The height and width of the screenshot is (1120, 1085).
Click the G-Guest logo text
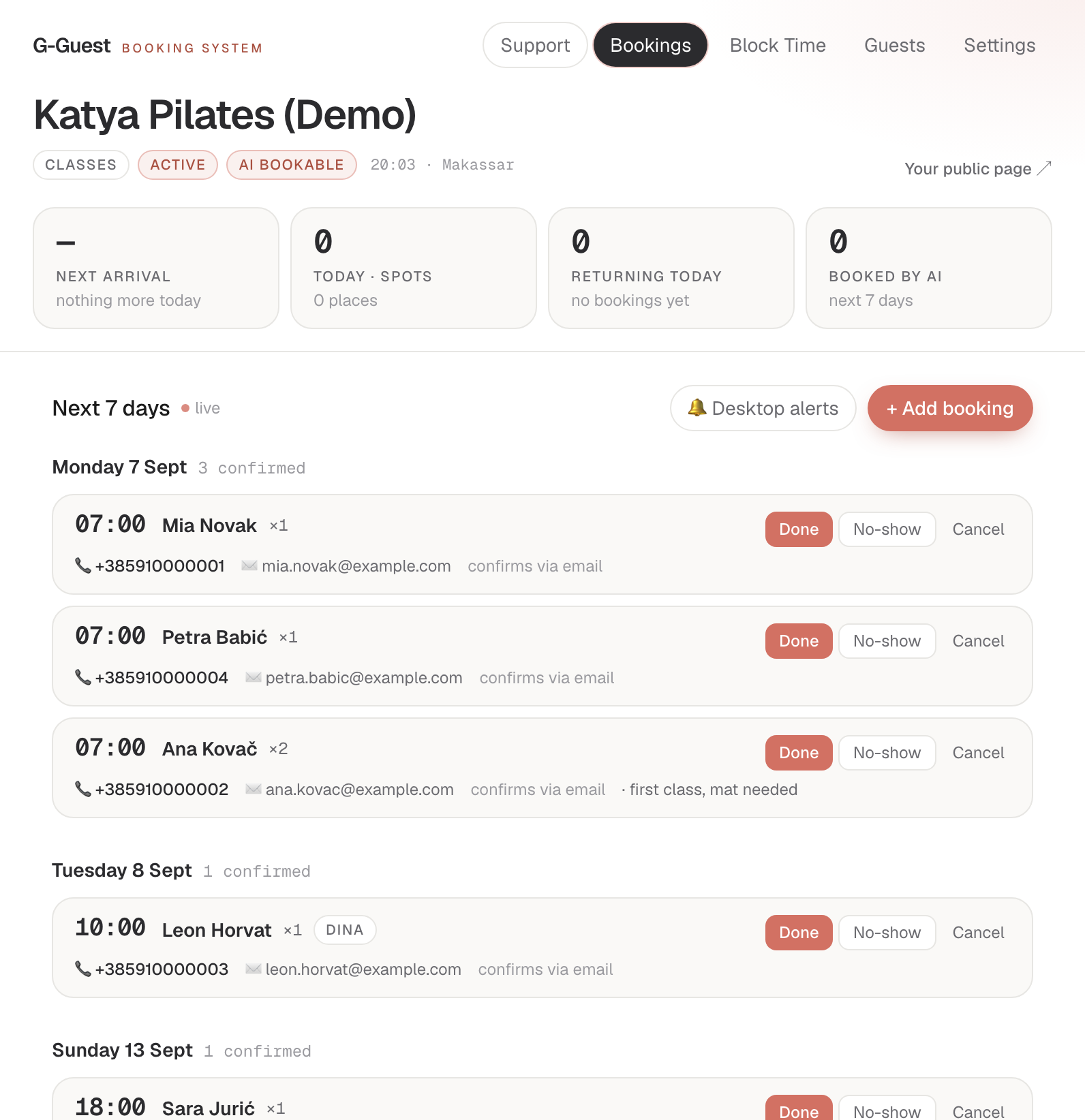pyautogui.click(x=72, y=46)
